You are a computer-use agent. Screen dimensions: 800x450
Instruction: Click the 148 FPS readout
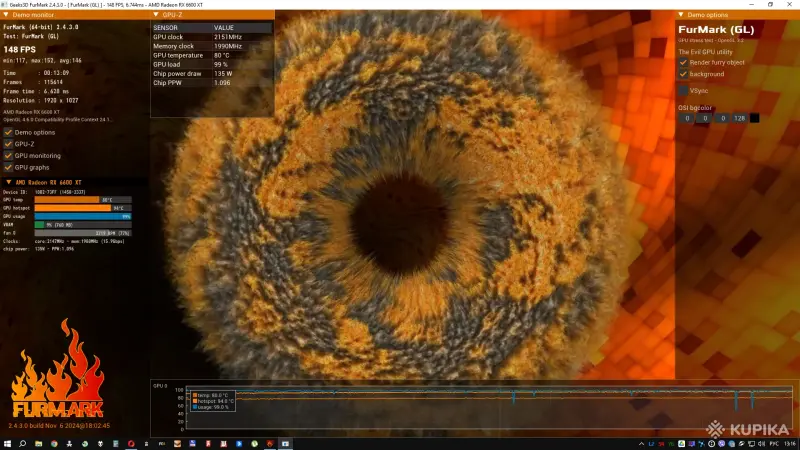[x=19, y=49]
